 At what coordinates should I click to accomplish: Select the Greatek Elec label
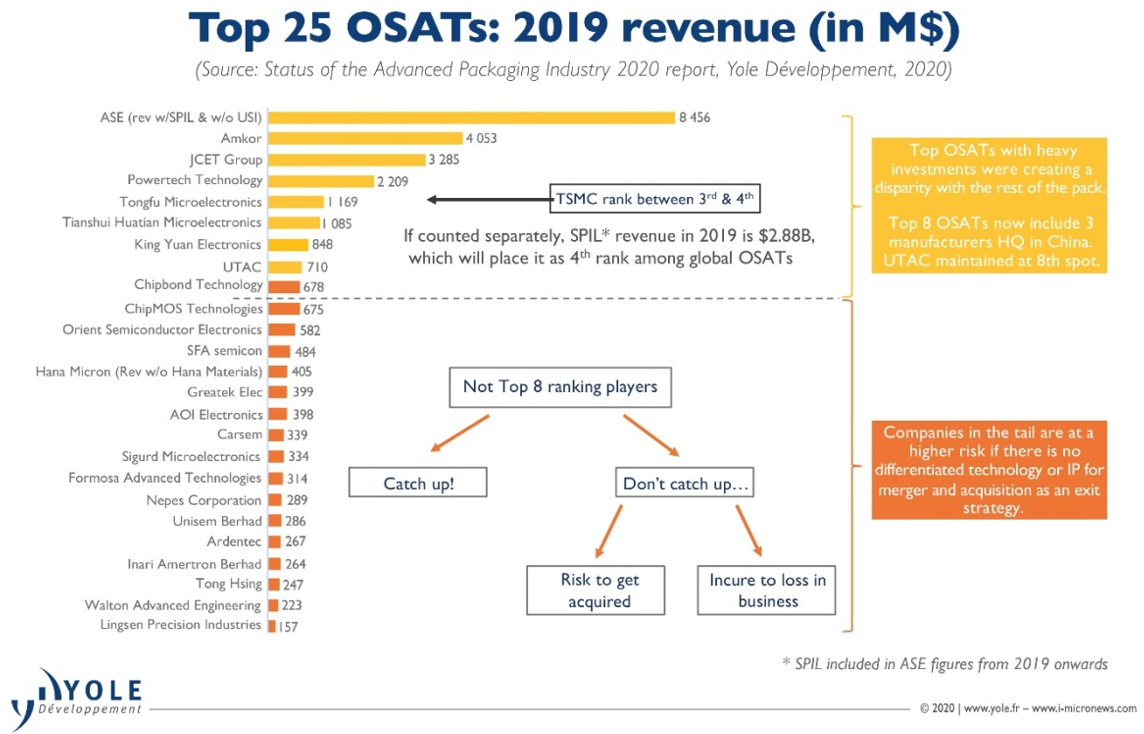point(225,393)
